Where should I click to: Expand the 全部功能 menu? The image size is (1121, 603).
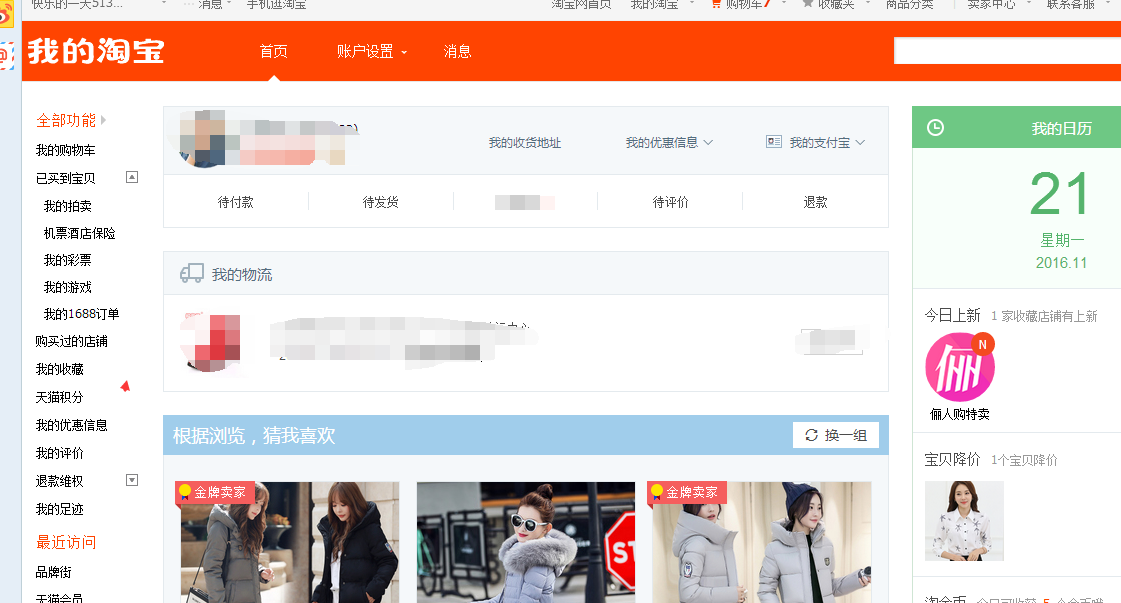[71, 120]
